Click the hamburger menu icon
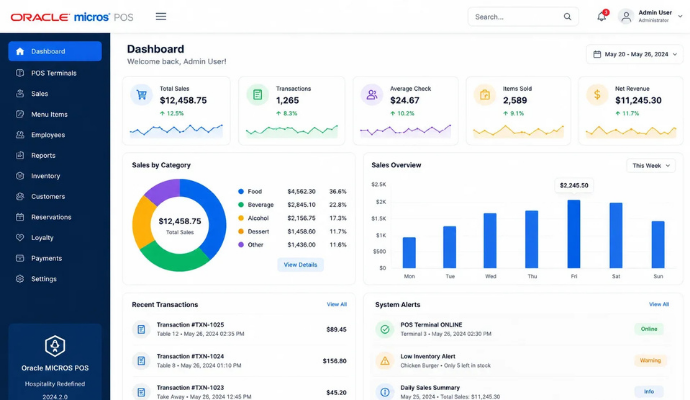Screen dimensions: 690x400 161,17
